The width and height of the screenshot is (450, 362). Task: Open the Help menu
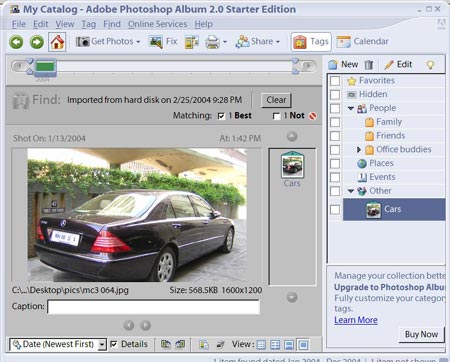coord(204,24)
